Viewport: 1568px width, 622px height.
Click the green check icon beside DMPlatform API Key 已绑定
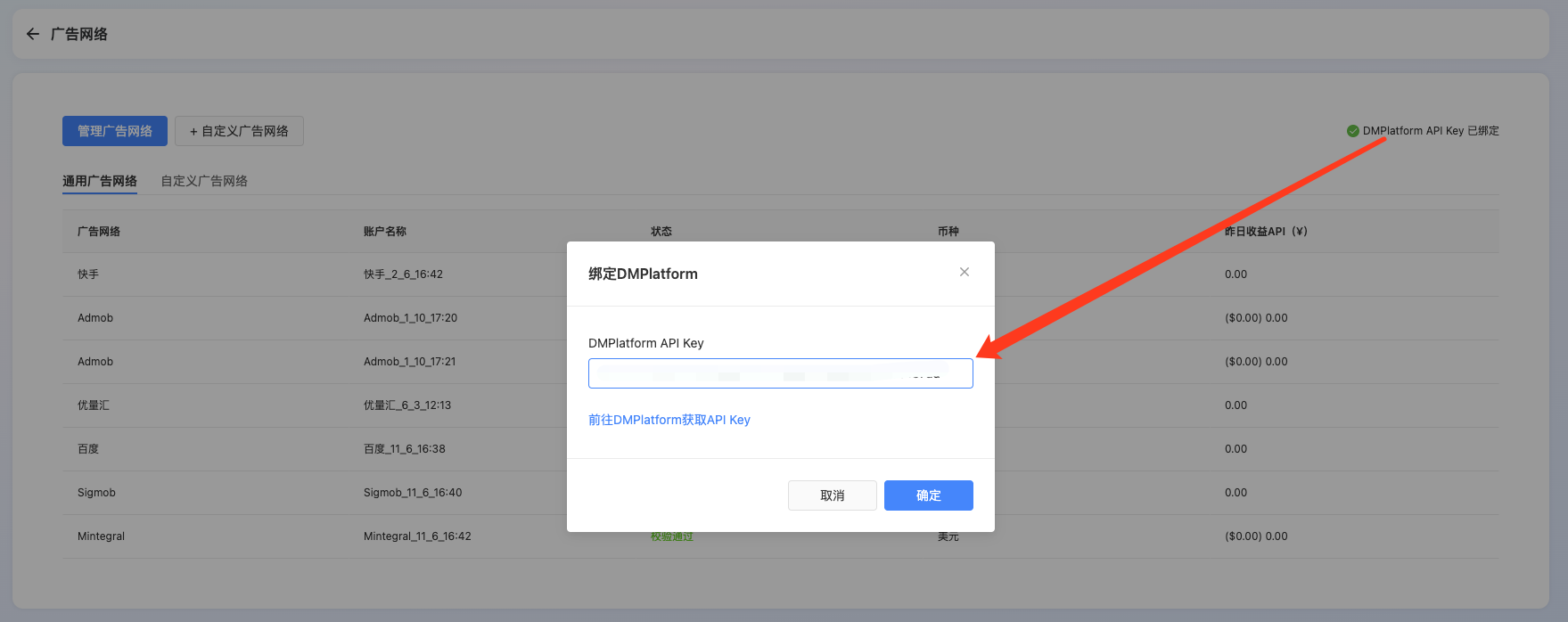[x=1352, y=131]
